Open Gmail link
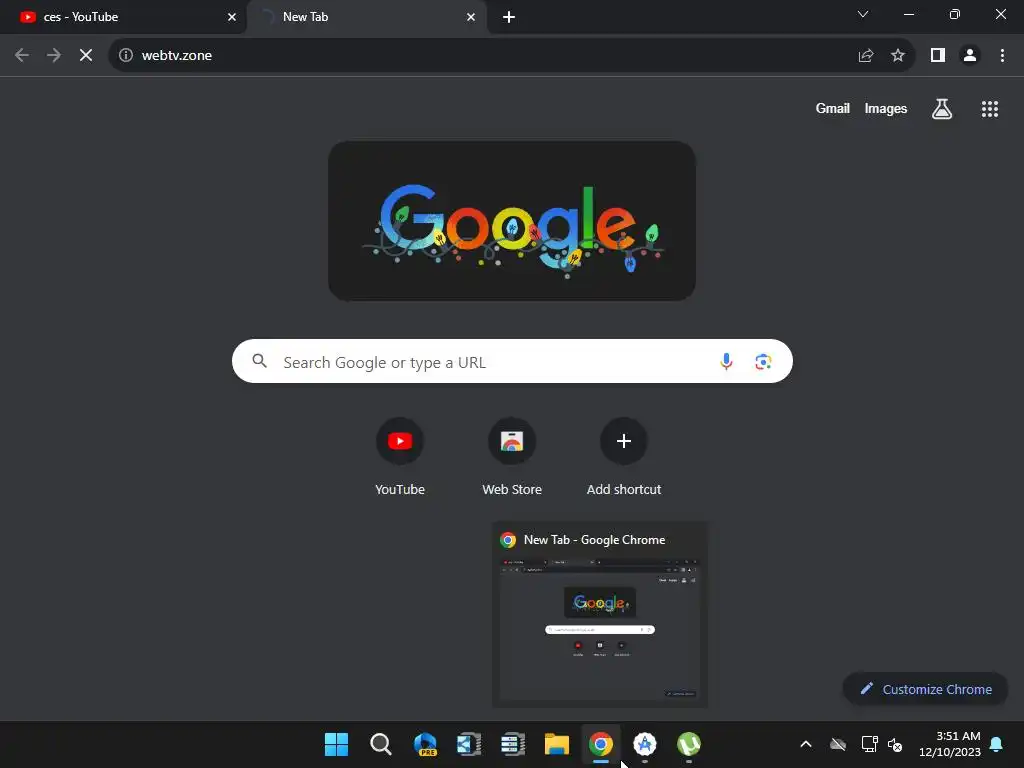 [x=833, y=108]
